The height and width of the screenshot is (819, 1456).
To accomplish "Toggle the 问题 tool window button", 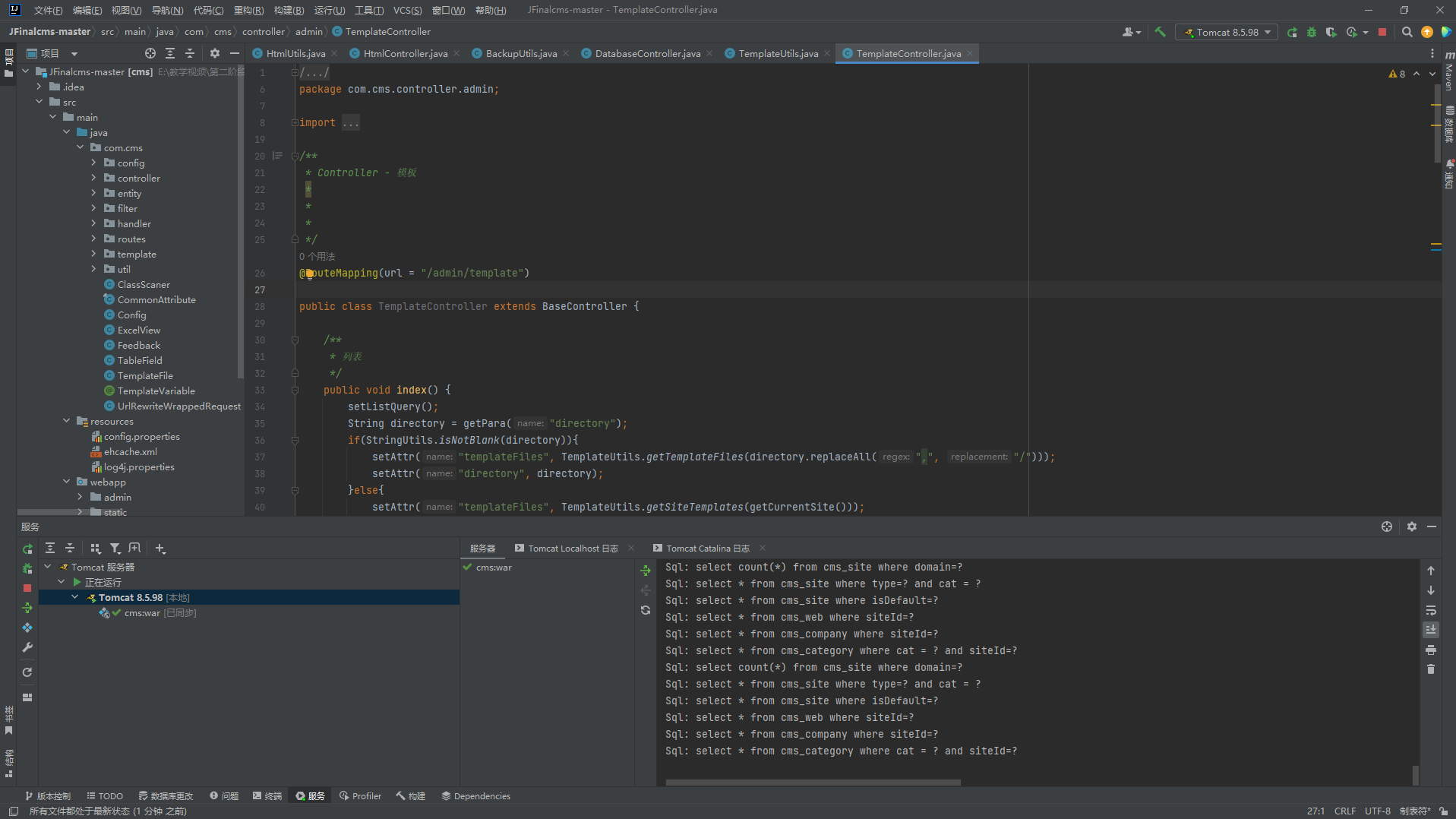I will [225, 796].
